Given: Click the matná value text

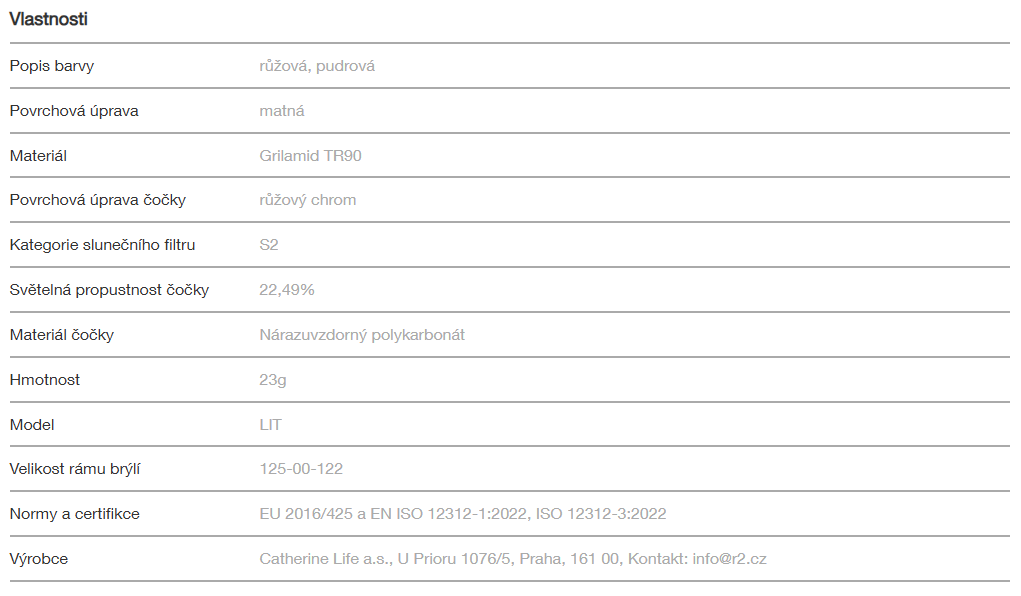Looking at the screenshot, I should [282, 111].
